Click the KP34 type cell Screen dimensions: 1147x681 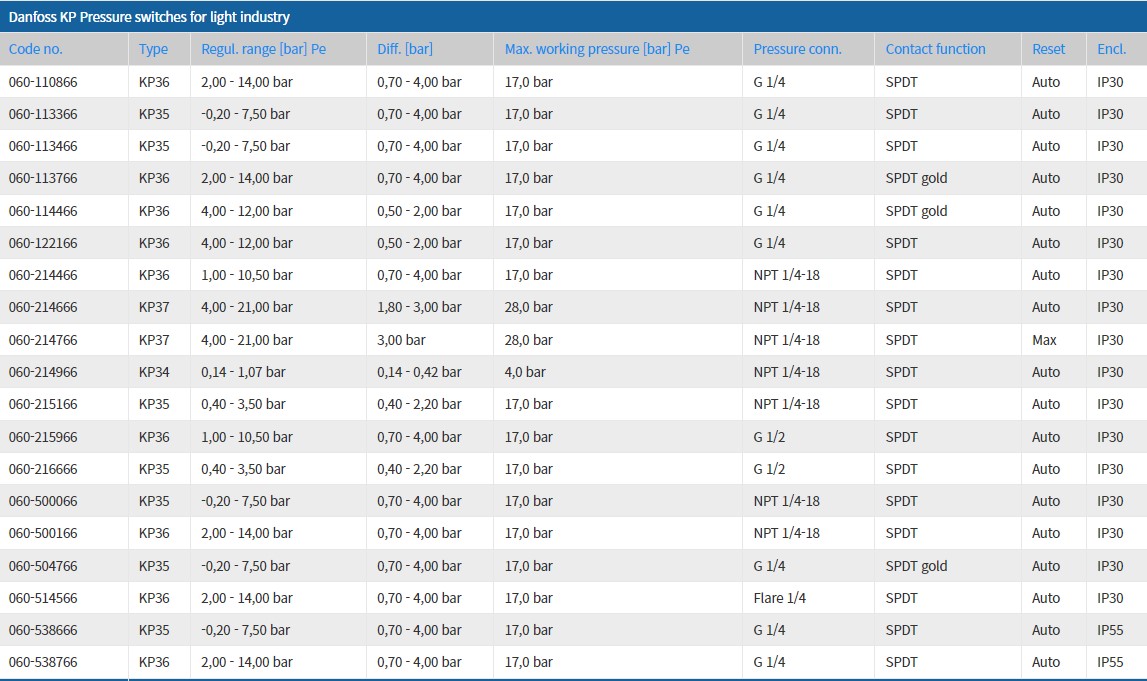tap(154, 372)
